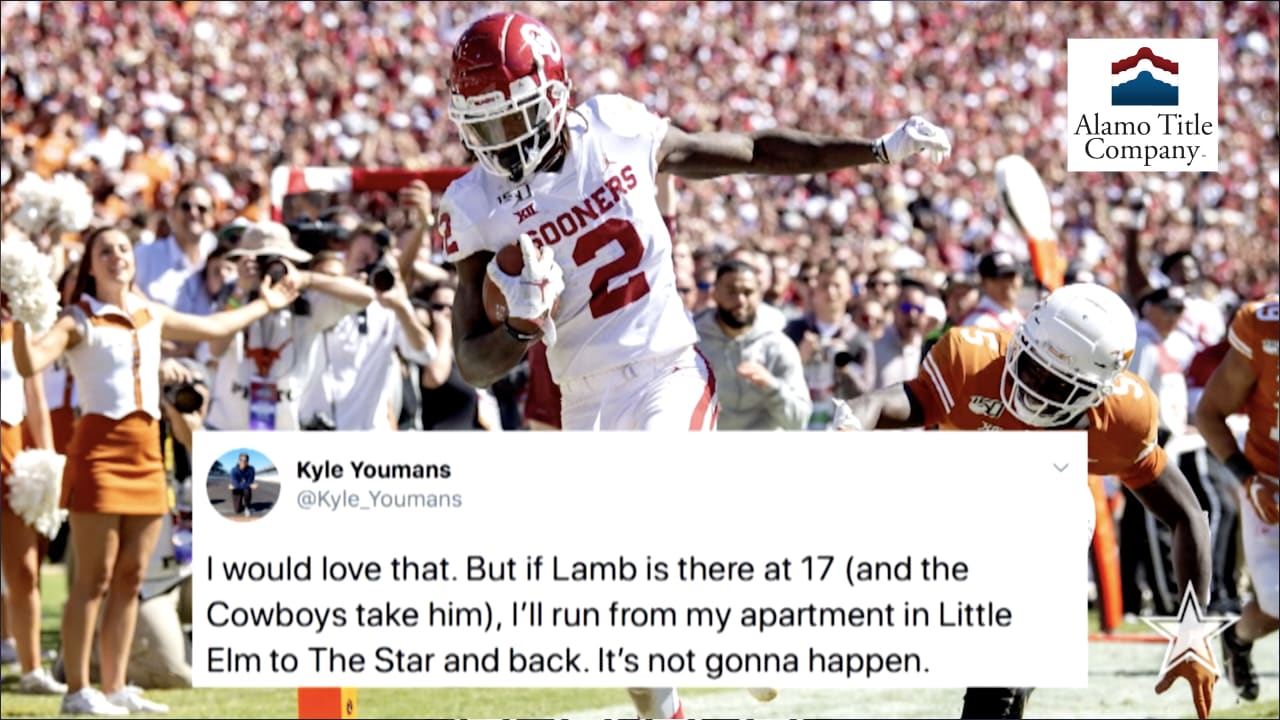The width and height of the screenshot is (1280, 720).
Task: Open Kyle Youmans' profile avatar
Action: pos(243,484)
